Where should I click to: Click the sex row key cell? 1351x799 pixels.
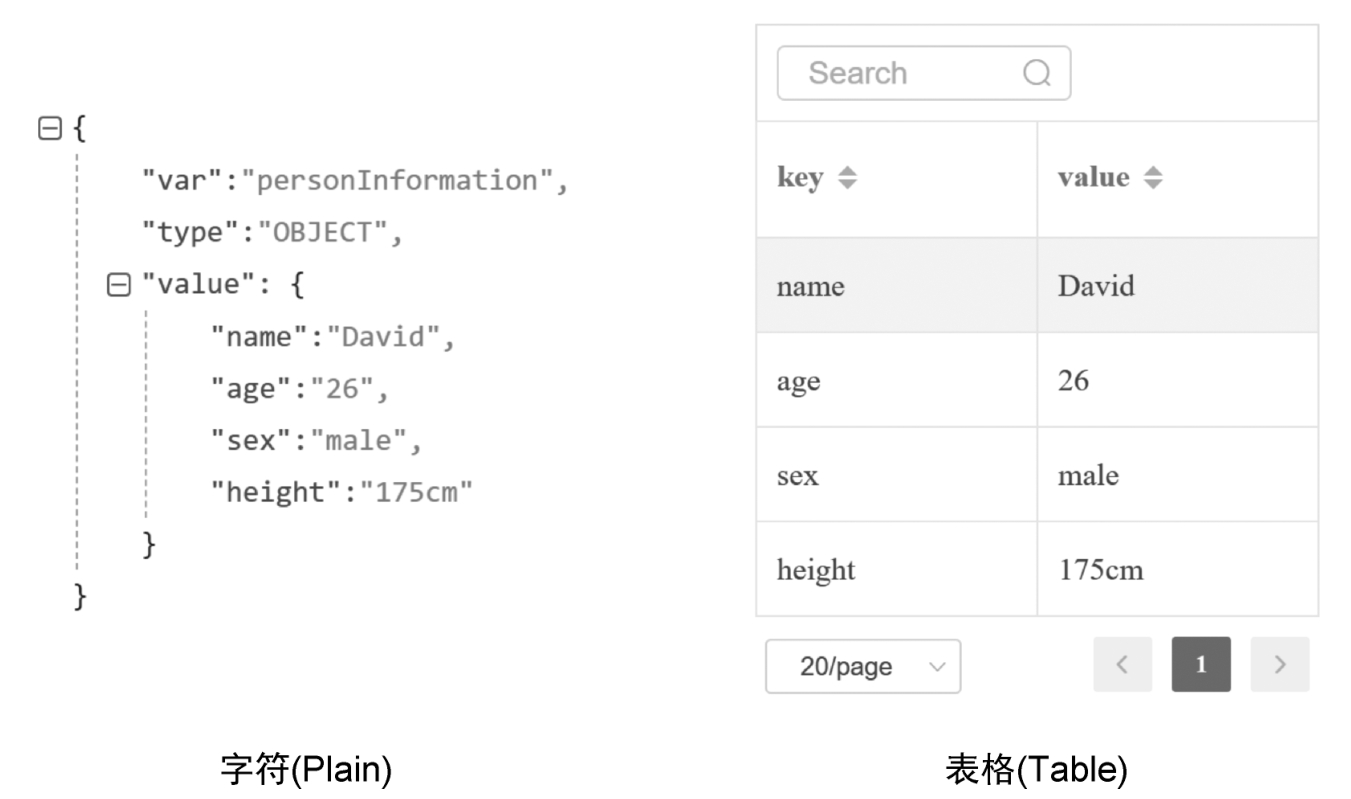pyautogui.click(x=797, y=476)
